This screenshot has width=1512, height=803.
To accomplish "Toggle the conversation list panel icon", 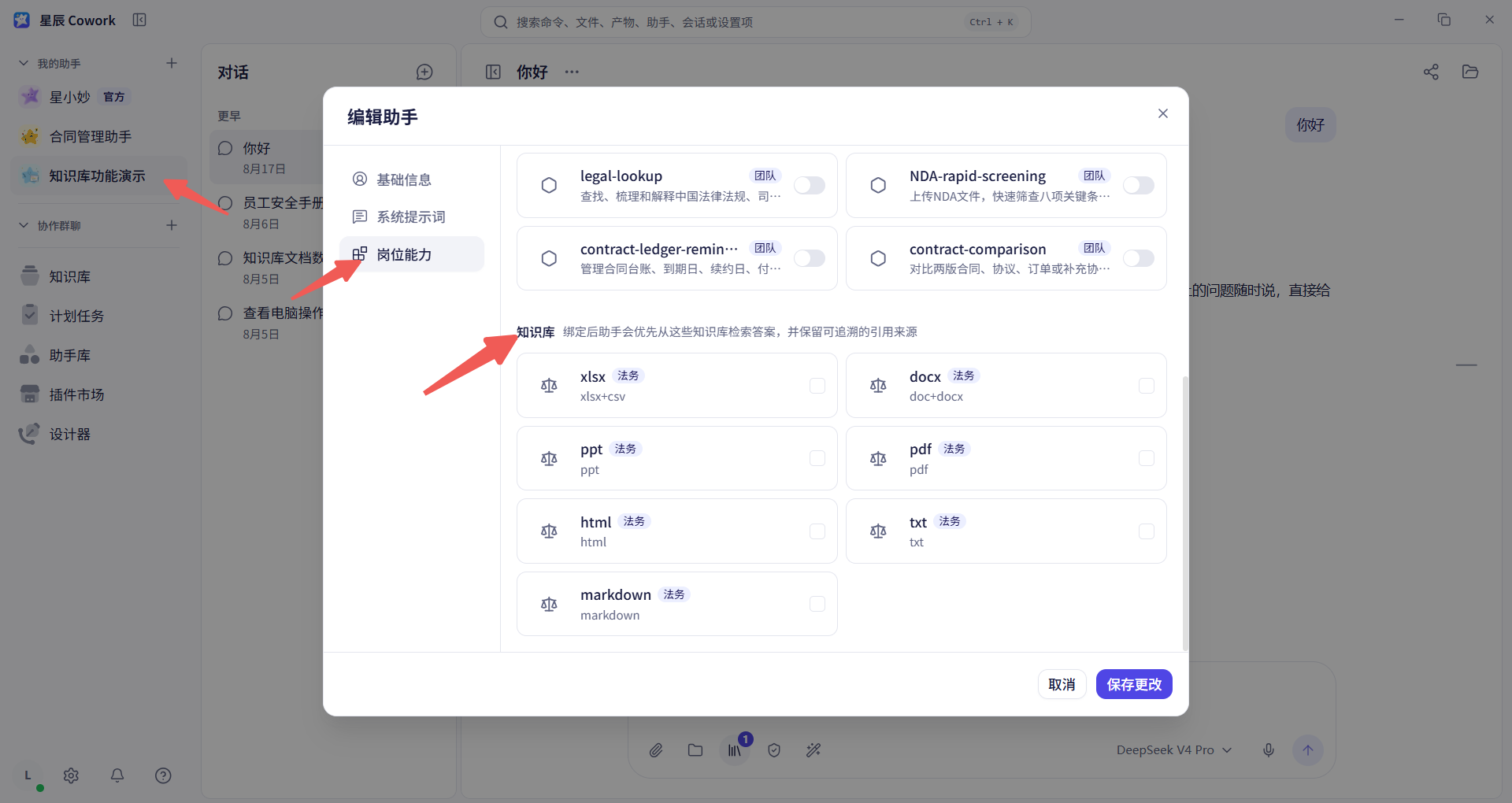I will coord(494,72).
